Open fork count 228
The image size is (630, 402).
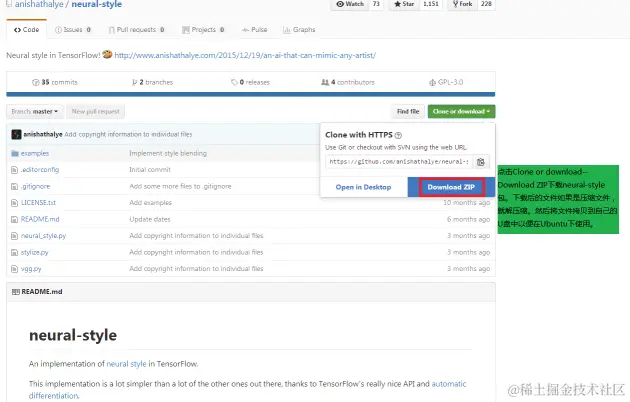coord(486,4)
